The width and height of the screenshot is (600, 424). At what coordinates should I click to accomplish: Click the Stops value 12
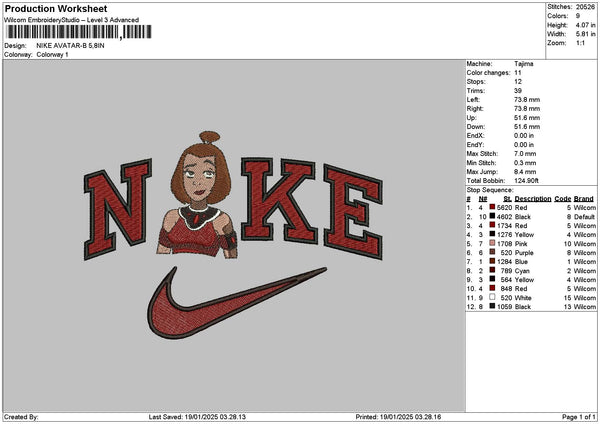518,82
